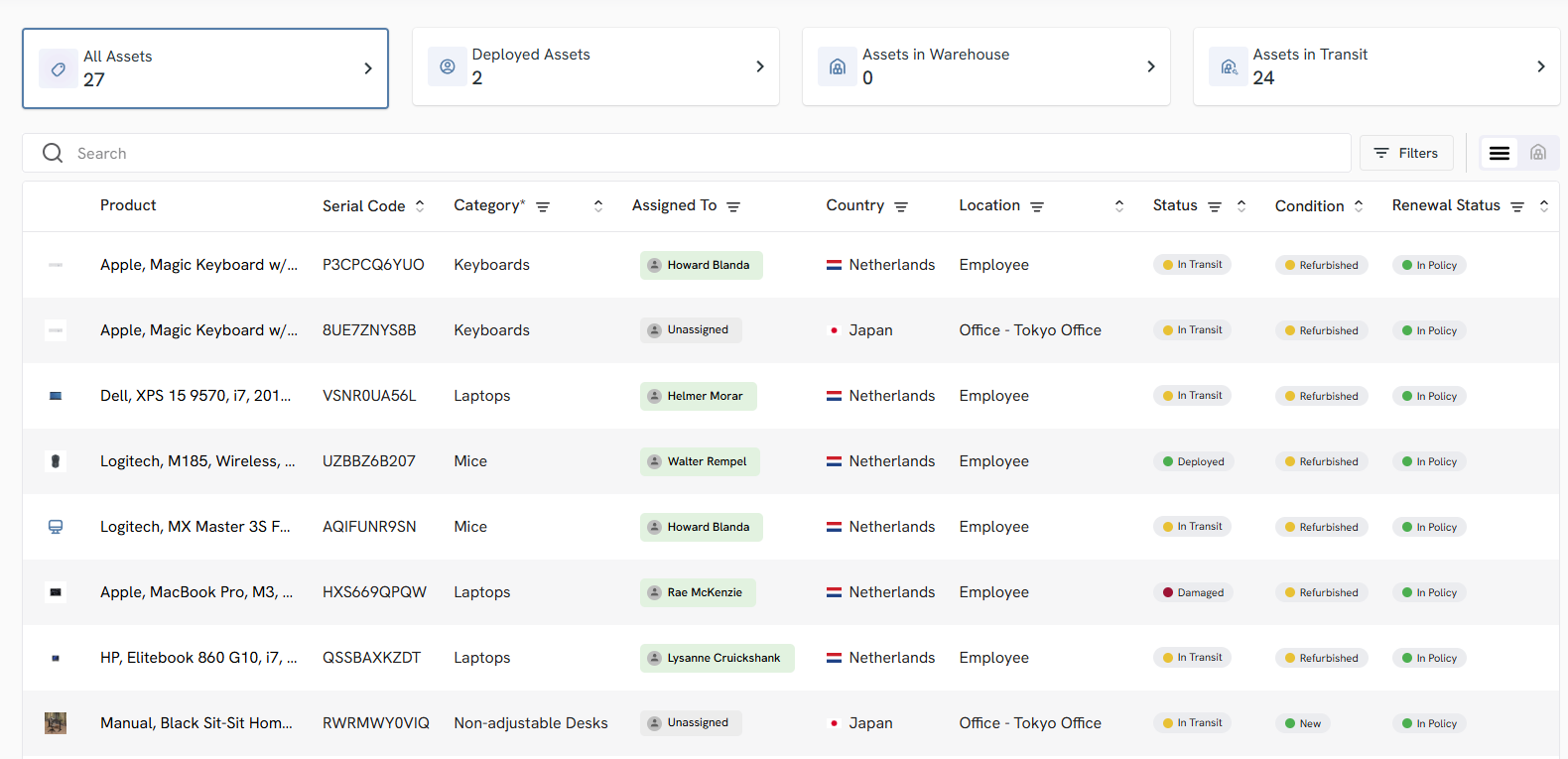1568x759 pixels.
Task: Click the Howard Blanda assignee tag
Action: tap(701, 265)
